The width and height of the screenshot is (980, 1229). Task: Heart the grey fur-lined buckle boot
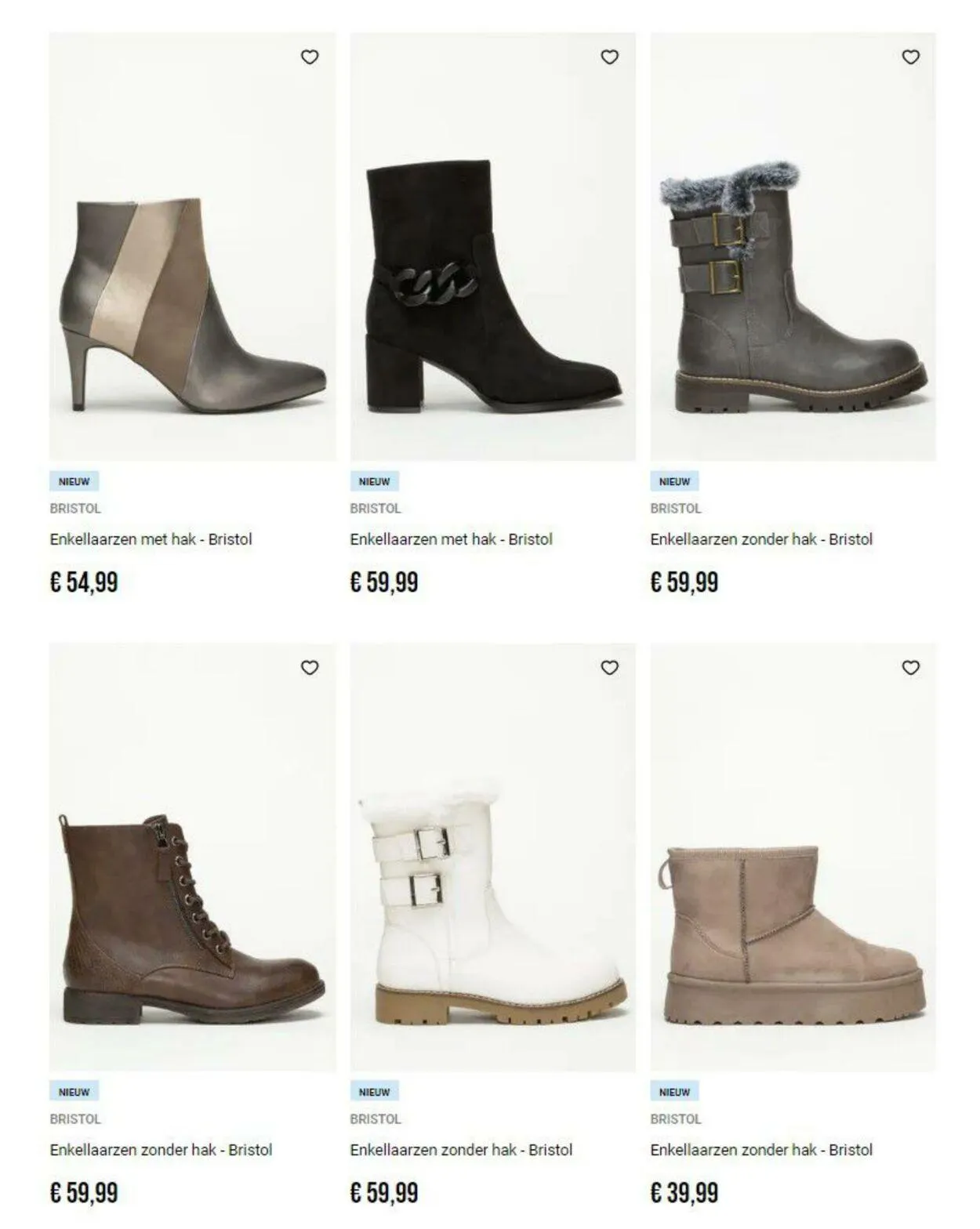[x=910, y=57]
